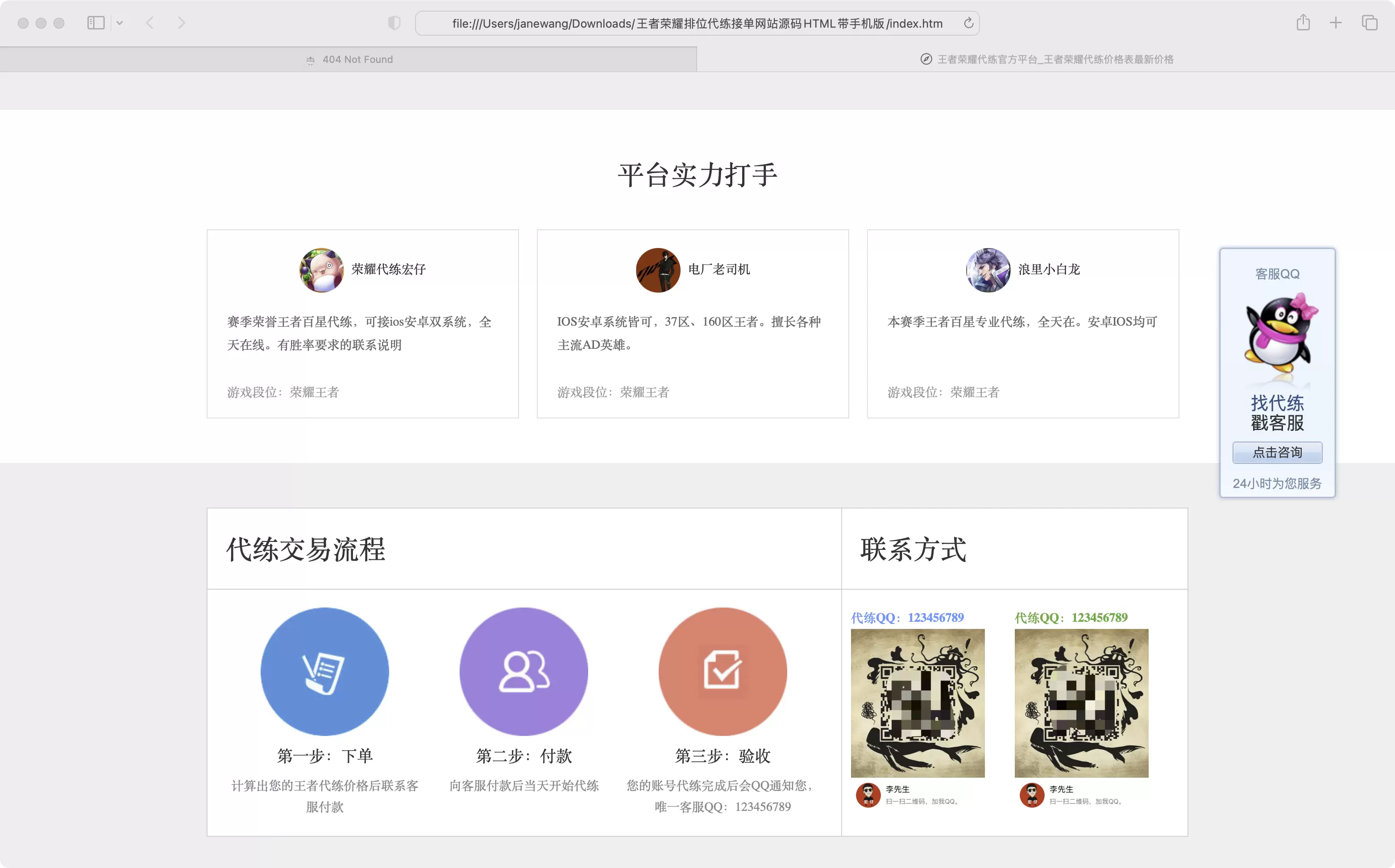Select the name 浪里小白龙
Image resolution: width=1395 pixels, height=868 pixels.
[x=1049, y=269]
